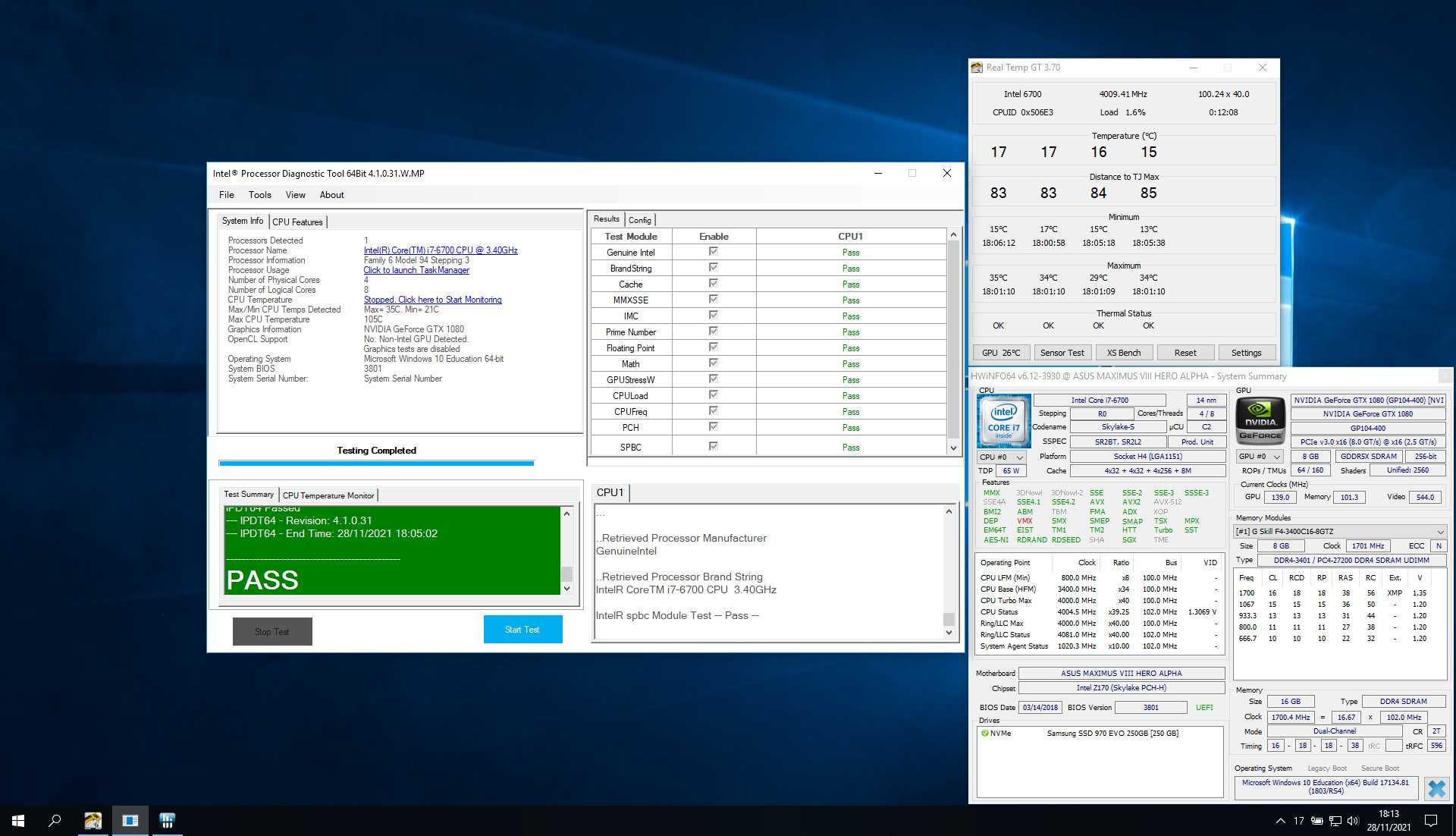Open the File menu

[x=226, y=195]
